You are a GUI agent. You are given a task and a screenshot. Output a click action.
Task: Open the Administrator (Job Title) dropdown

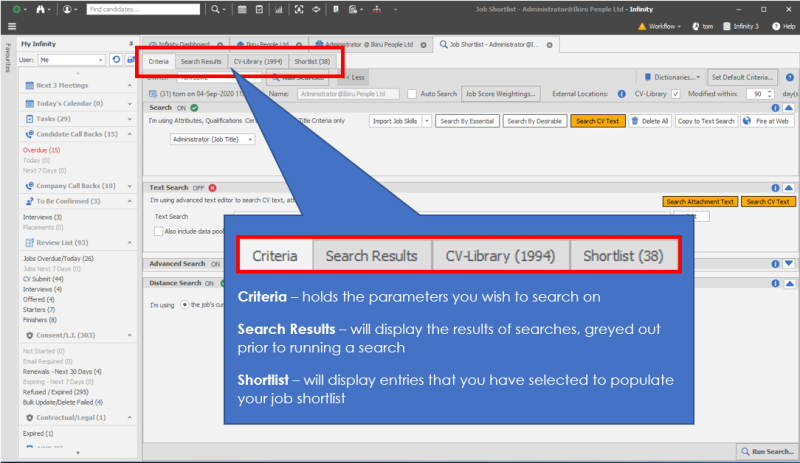214,140
